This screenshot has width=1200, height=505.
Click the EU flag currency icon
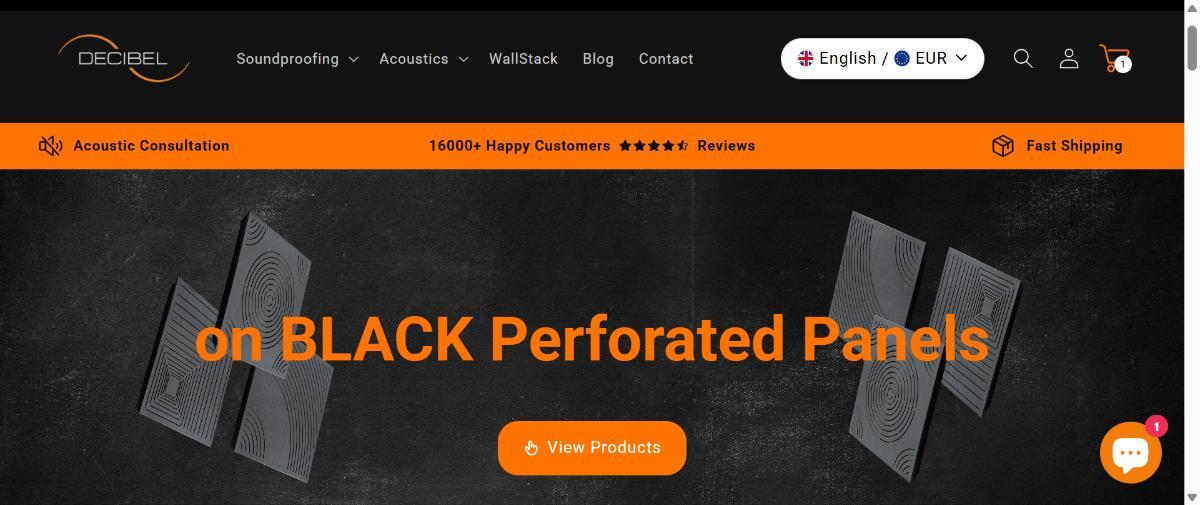[902, 58]
